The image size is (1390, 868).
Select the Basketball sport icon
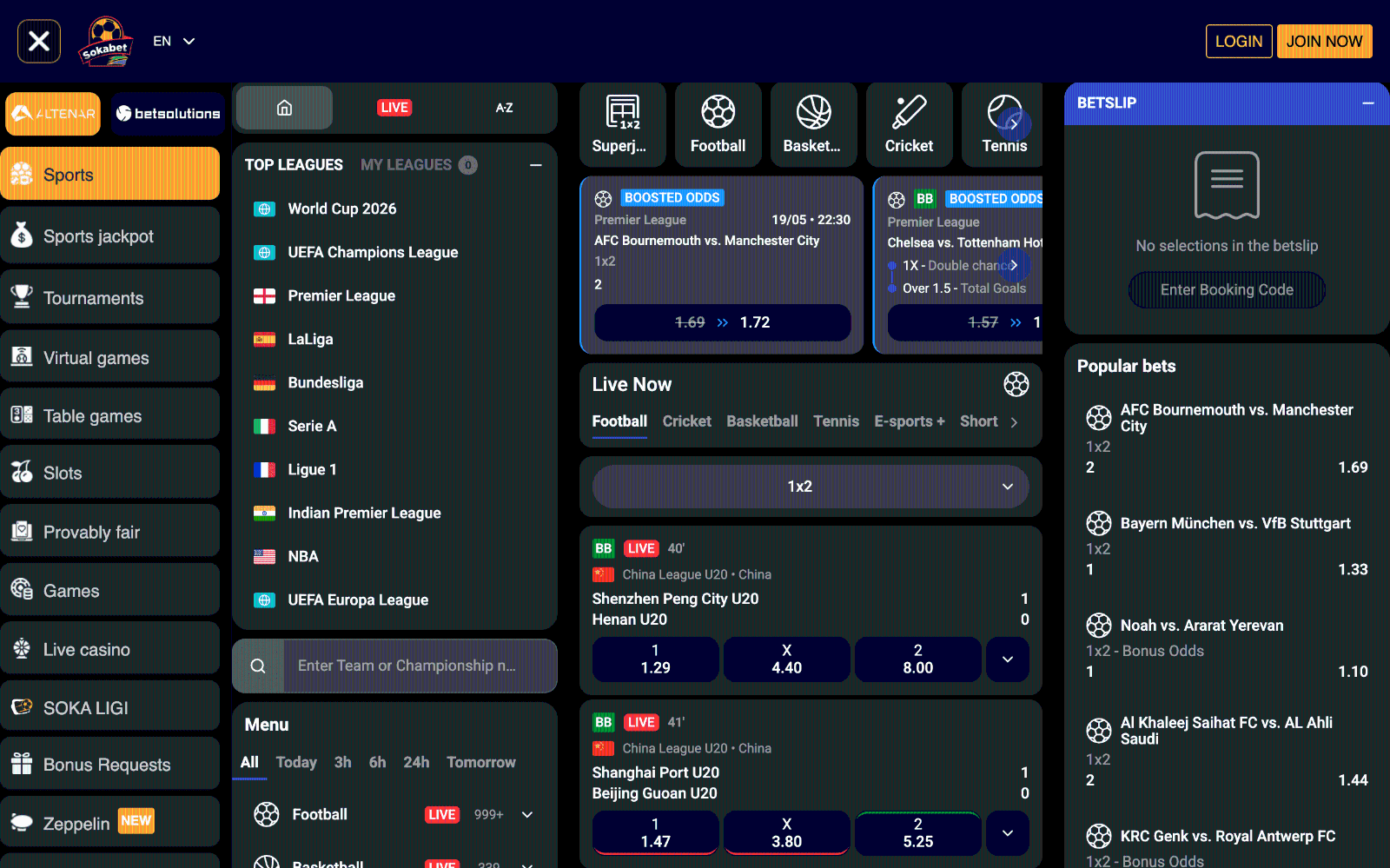click(x=814, y=123)
